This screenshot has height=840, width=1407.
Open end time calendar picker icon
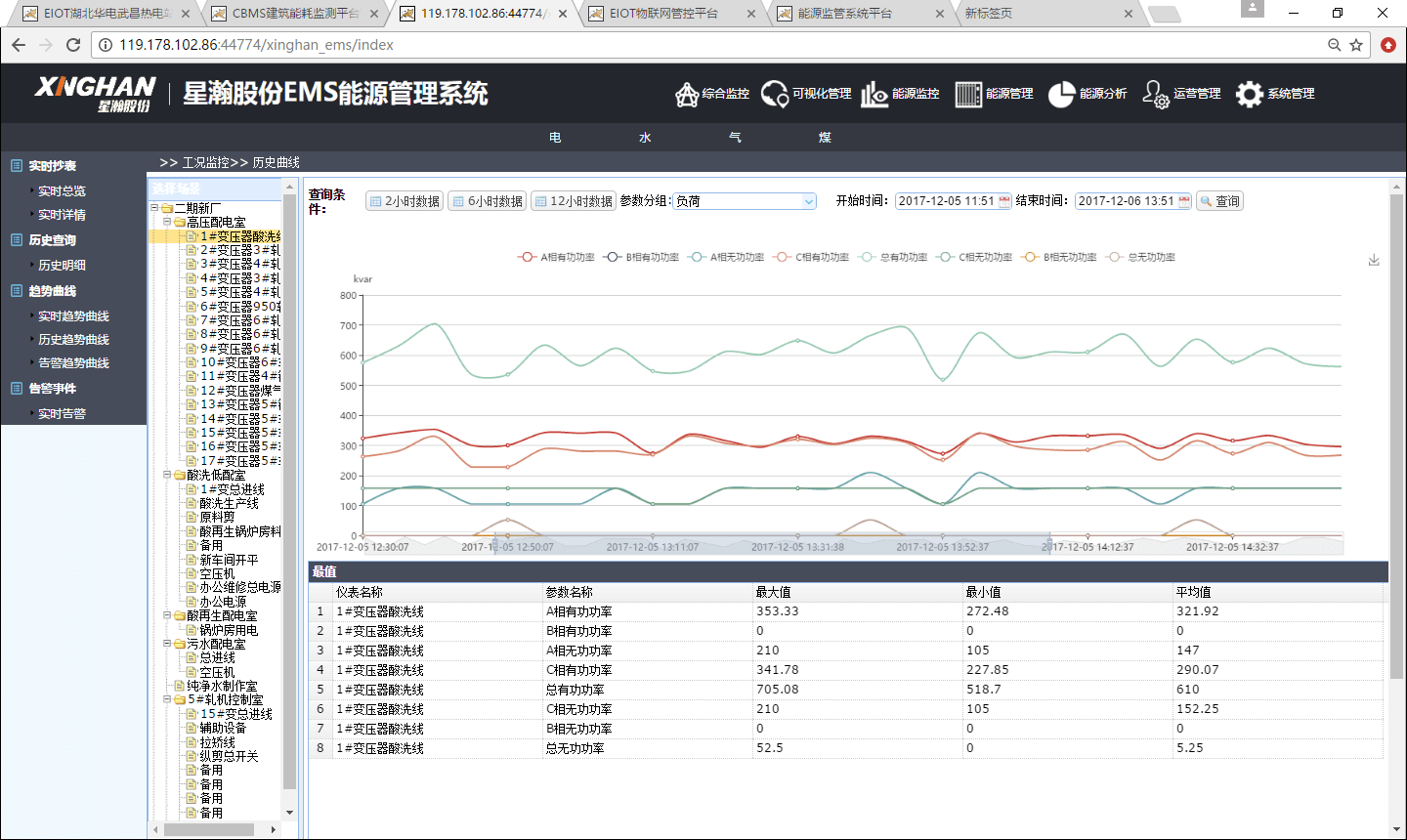click(x=1185, y=201)
